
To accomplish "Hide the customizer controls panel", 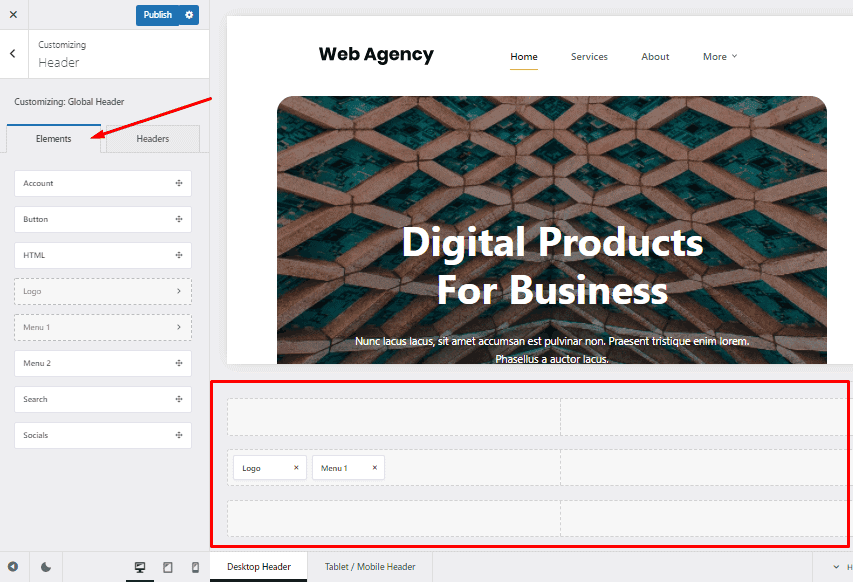I will click(13, 567).
